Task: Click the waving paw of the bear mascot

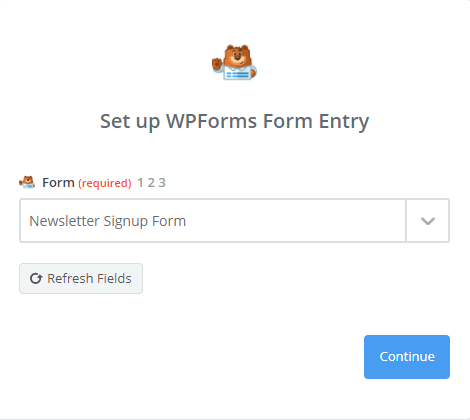Action: (x=217, y=63)
